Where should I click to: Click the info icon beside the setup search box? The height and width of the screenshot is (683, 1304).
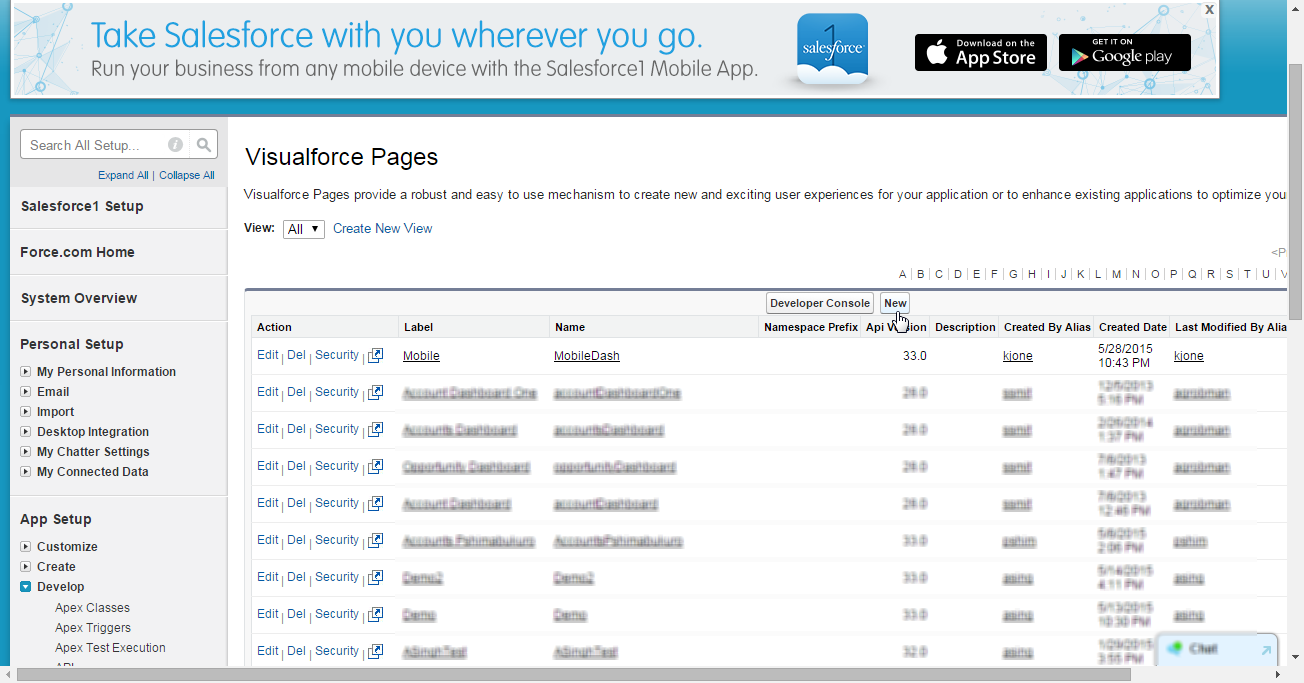point(175,144)
